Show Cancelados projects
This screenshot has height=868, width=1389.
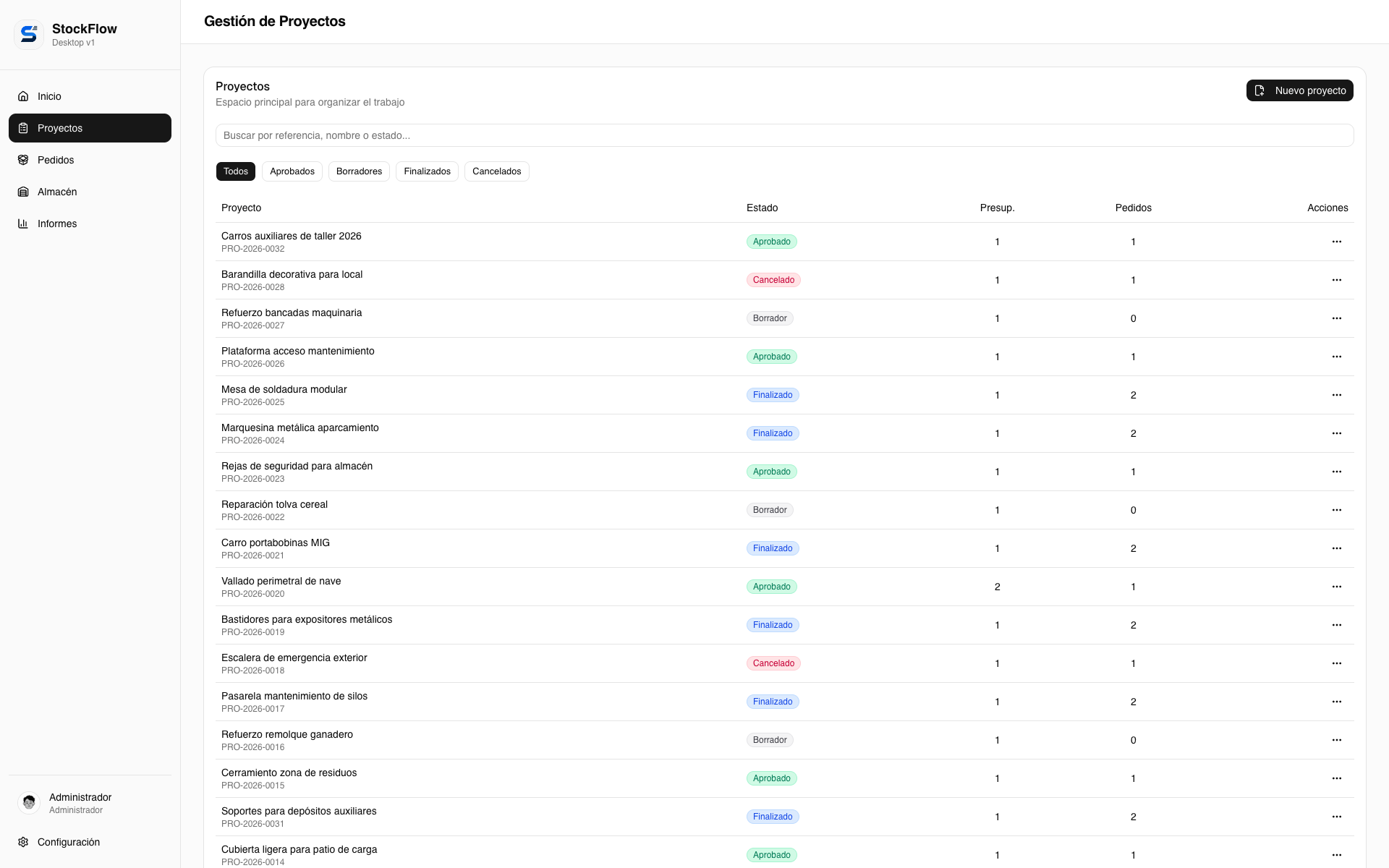497,171
